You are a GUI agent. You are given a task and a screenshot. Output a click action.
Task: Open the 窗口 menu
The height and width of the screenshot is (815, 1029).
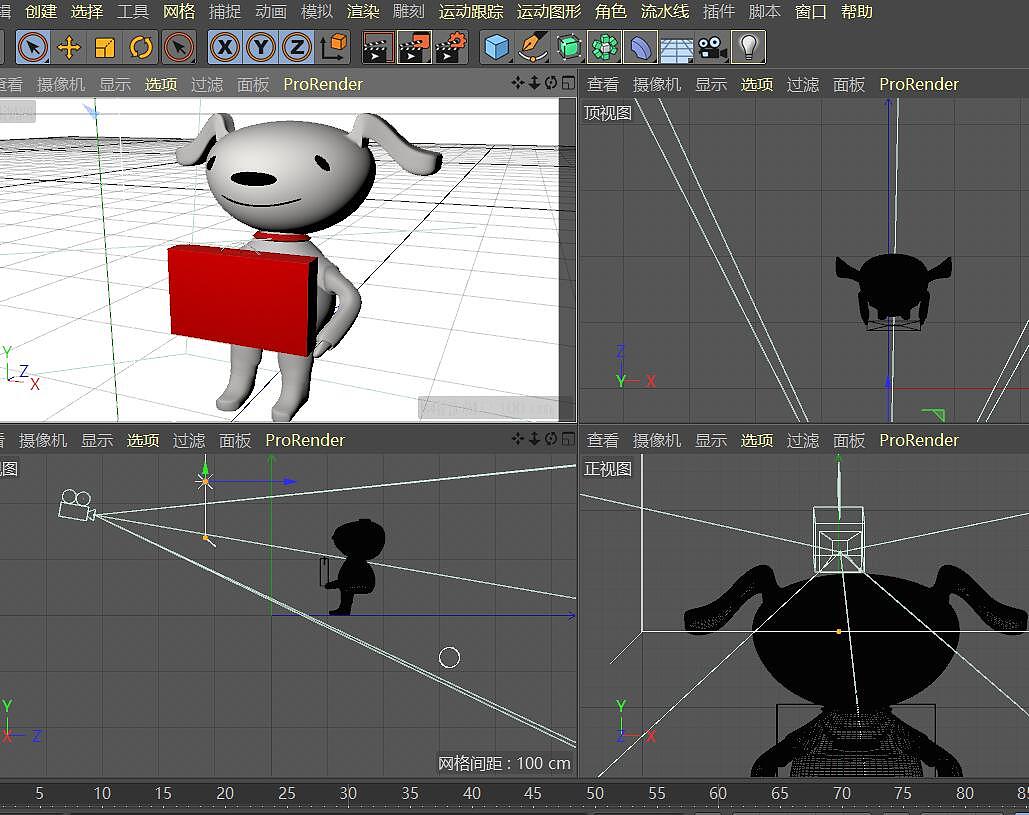(810, 11)
